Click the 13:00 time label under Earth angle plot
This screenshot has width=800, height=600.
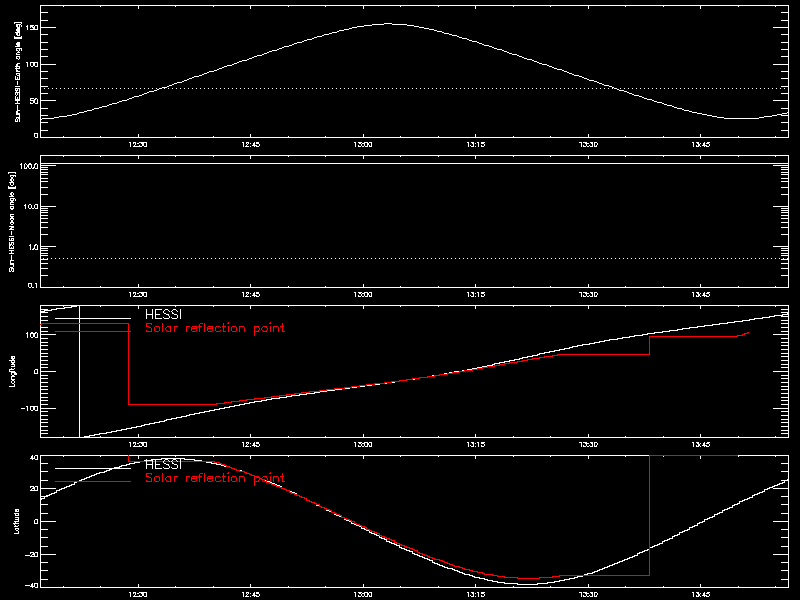[x=363, y=145]
